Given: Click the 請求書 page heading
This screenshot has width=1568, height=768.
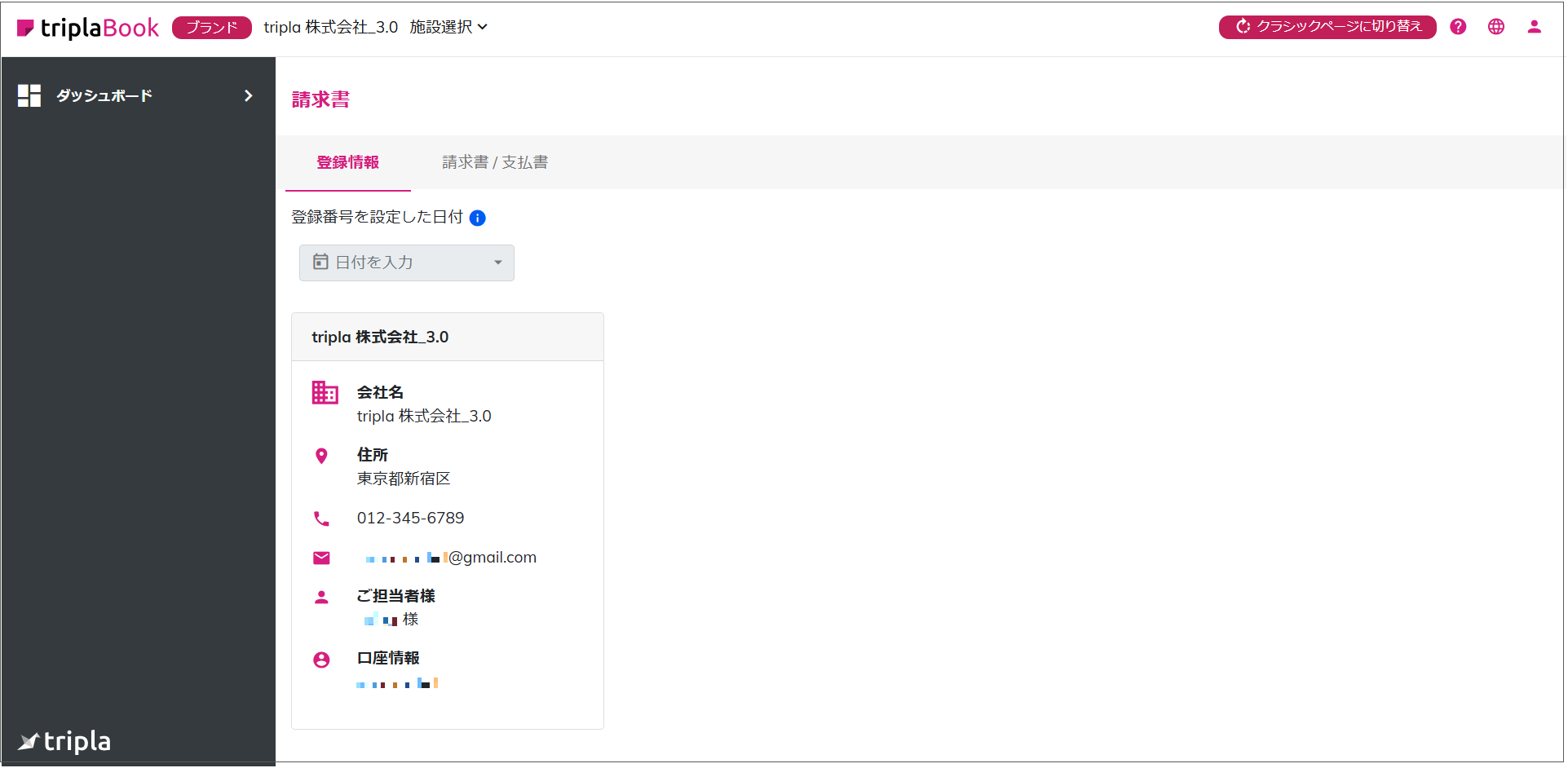Looking at the screenshot, I should [320, 99].
